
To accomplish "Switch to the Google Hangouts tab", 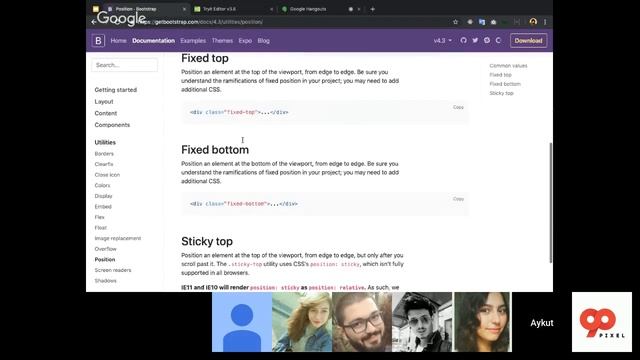I will click(320, 9).
